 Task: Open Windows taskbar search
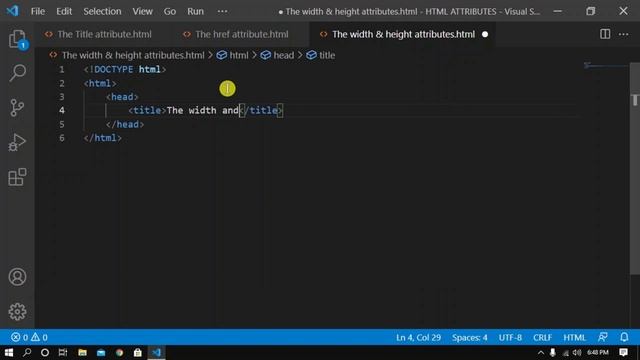(x=27, y=352)
